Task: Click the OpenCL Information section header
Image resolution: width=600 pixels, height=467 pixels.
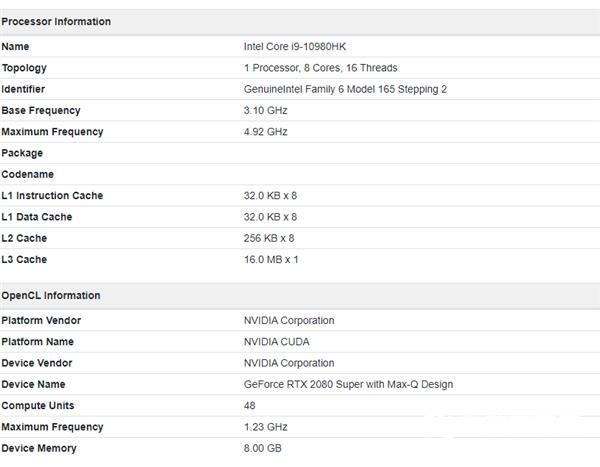Action: coord(51,296)
